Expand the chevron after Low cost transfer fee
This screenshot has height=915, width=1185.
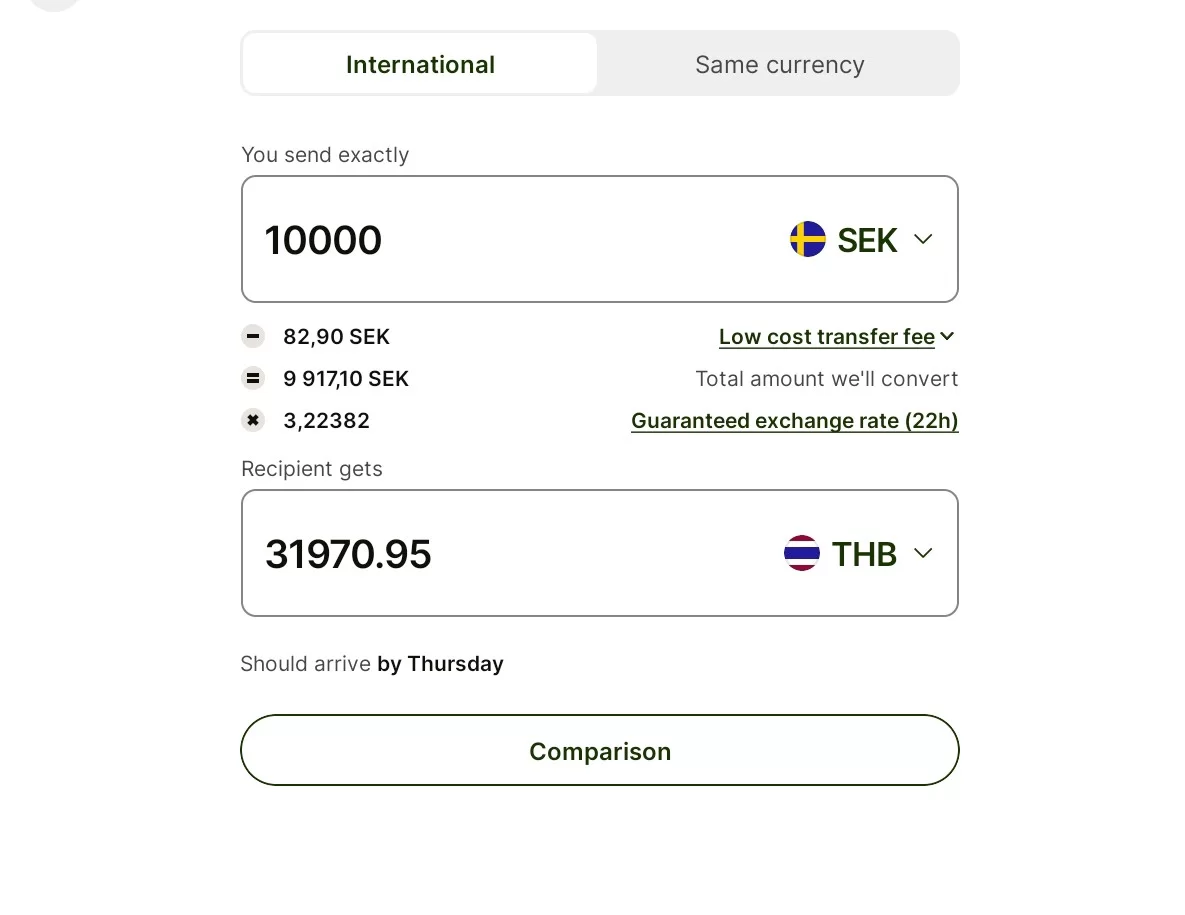tap(948, 337)
